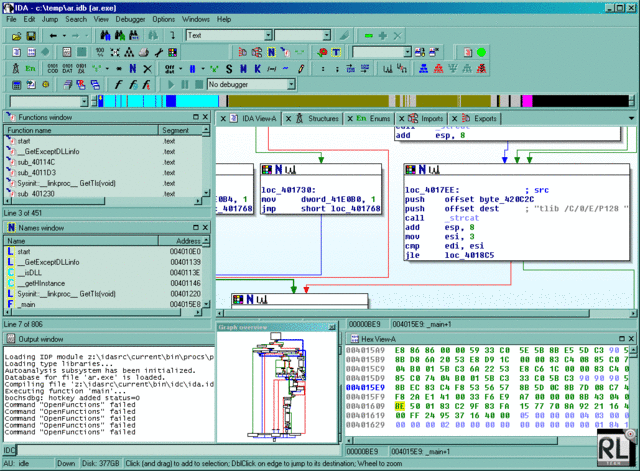Open the dropdown beside the T icon

coord(407,52)
